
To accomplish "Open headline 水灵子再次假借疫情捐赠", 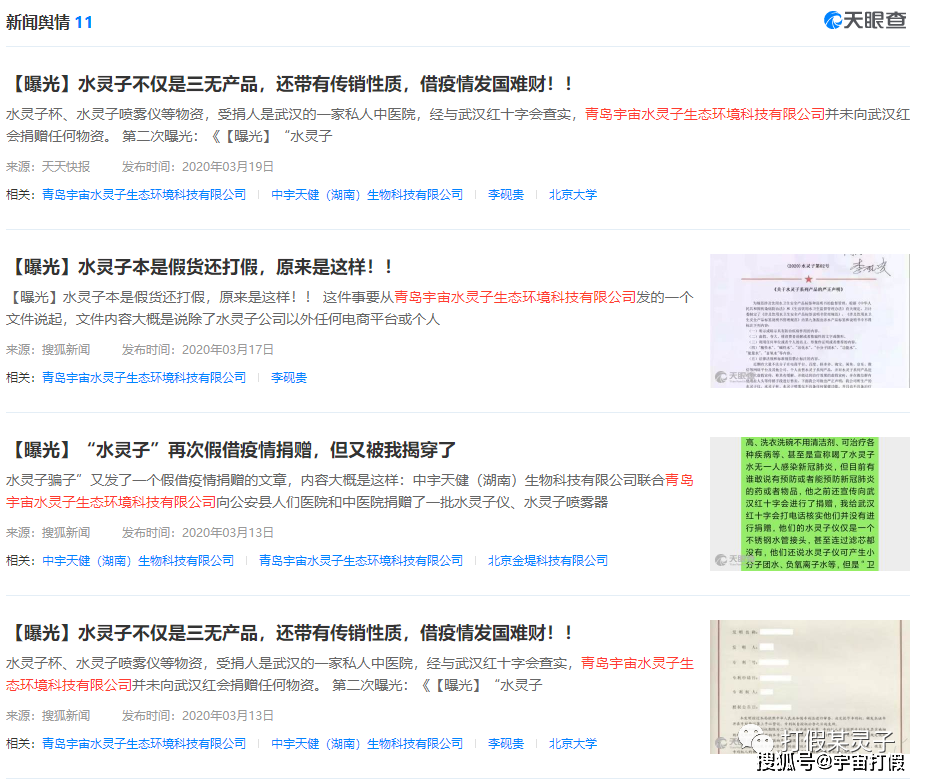I will pos(231,450).
